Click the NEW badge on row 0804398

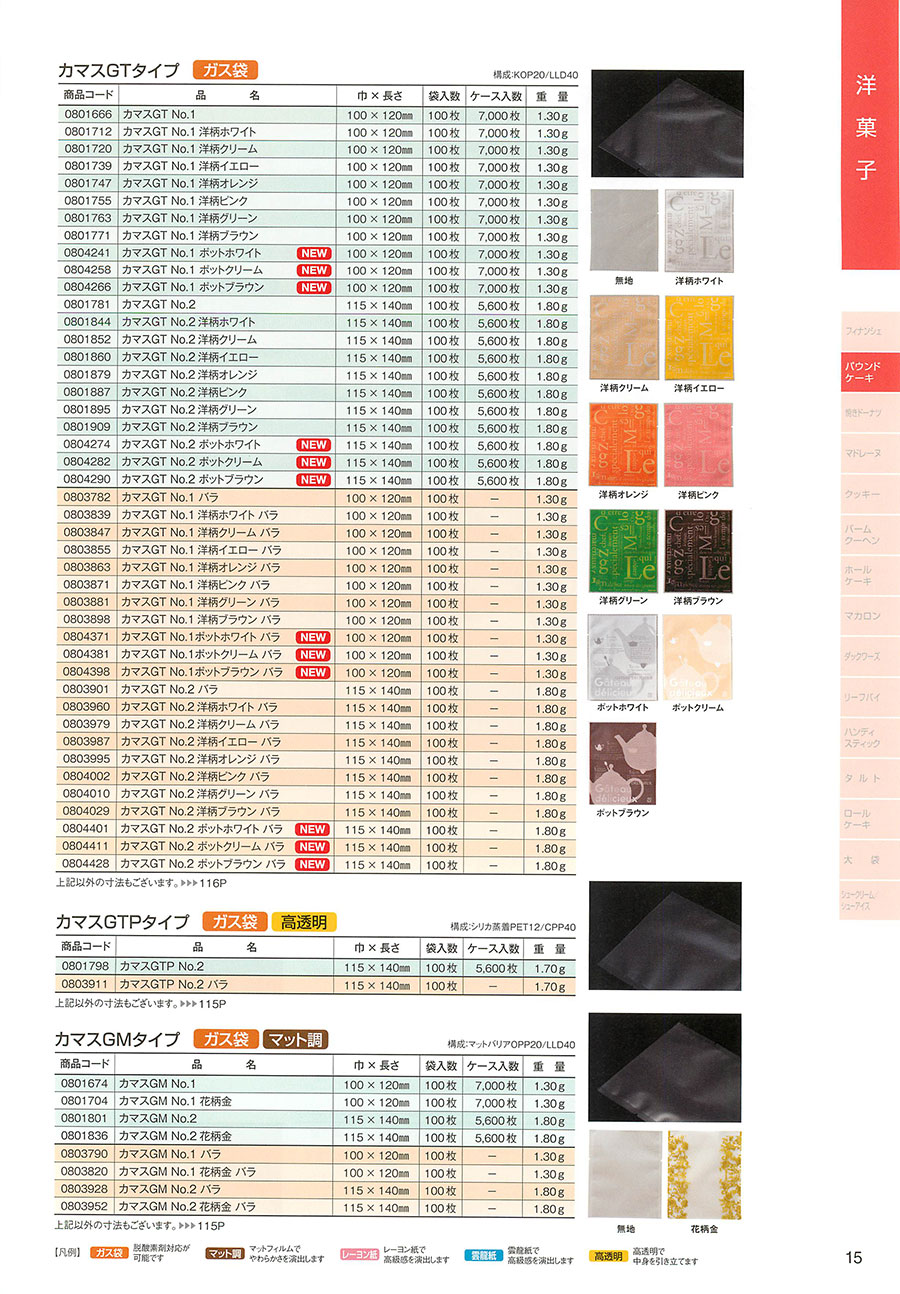point(314,672)
